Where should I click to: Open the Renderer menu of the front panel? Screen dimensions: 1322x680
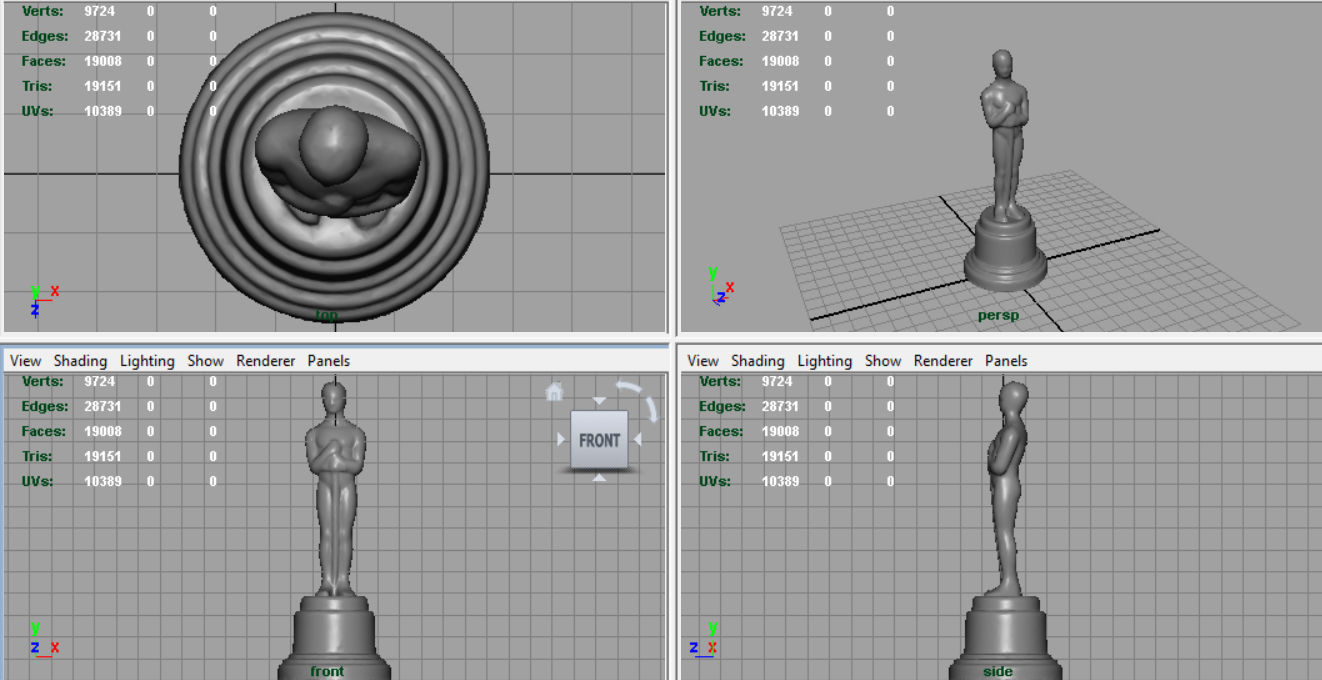265,361
